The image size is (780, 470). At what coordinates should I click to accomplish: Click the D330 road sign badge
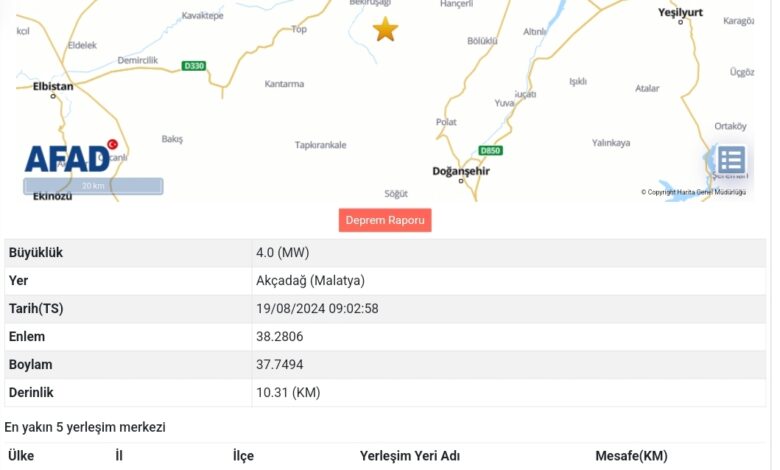click(194, 66)
